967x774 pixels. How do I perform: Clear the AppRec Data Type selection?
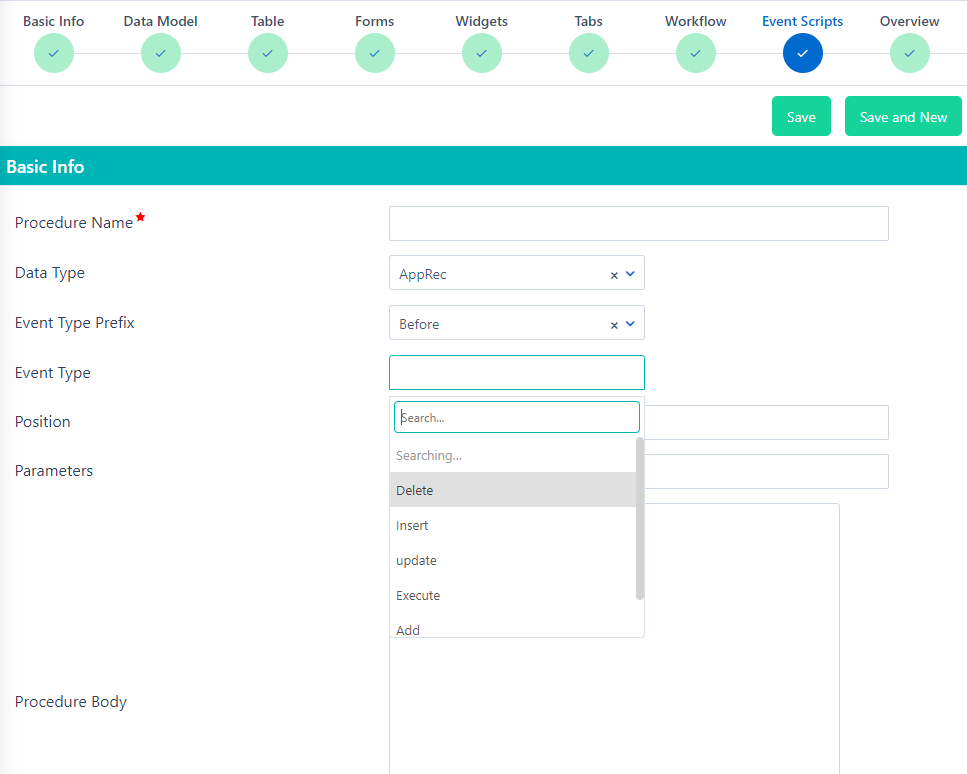(x=614, y=274)
